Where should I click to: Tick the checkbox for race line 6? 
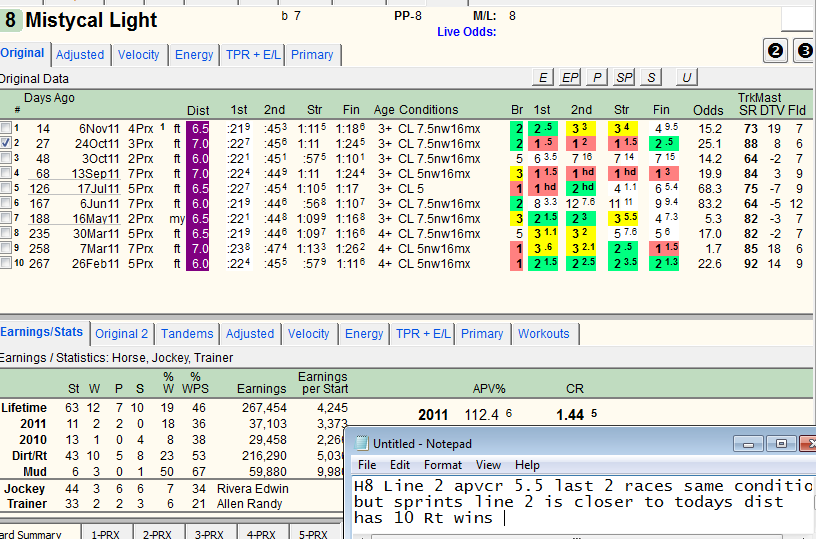(x=5, y=203)
